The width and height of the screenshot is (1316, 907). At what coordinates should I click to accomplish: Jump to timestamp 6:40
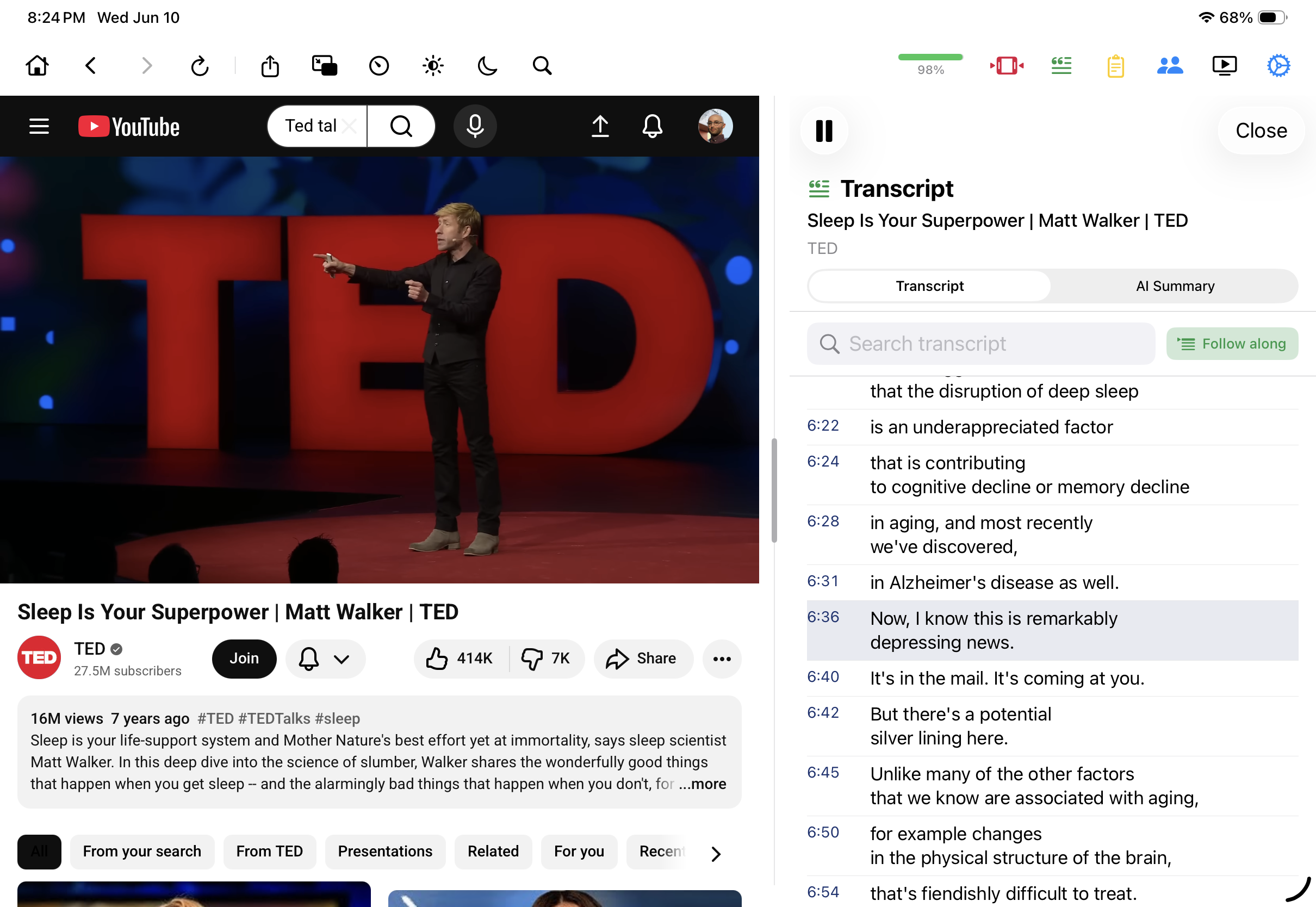[x=823, y=677]
